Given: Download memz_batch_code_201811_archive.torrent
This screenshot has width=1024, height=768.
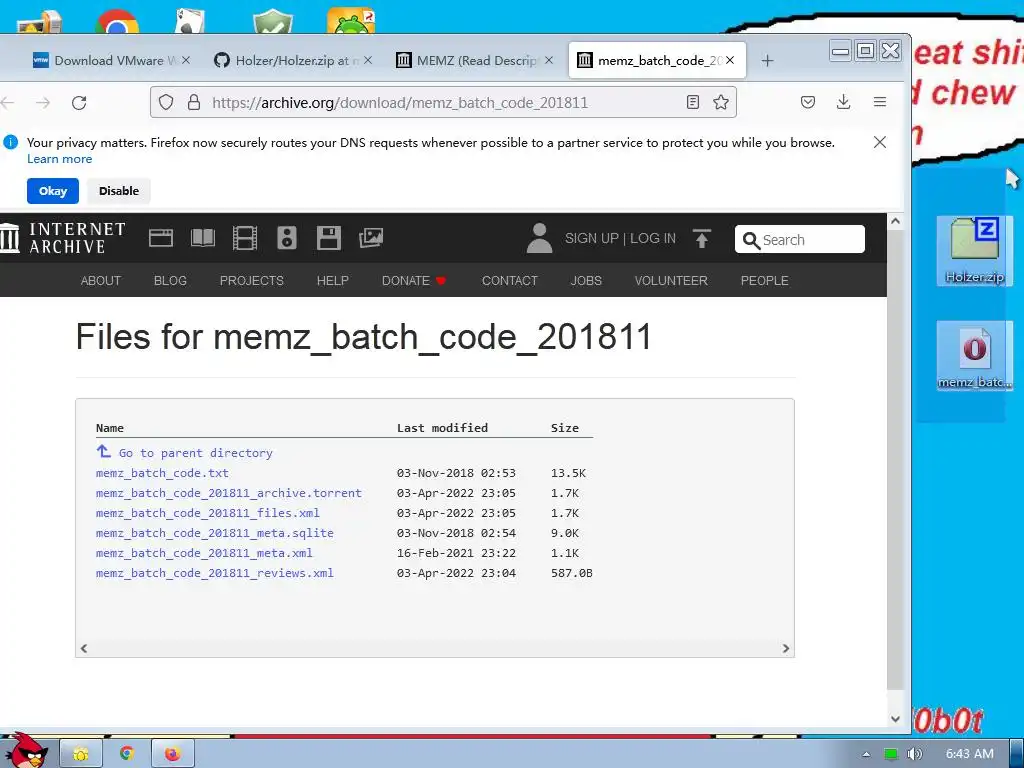Looking at the screenshot, I should click(229, 493).
